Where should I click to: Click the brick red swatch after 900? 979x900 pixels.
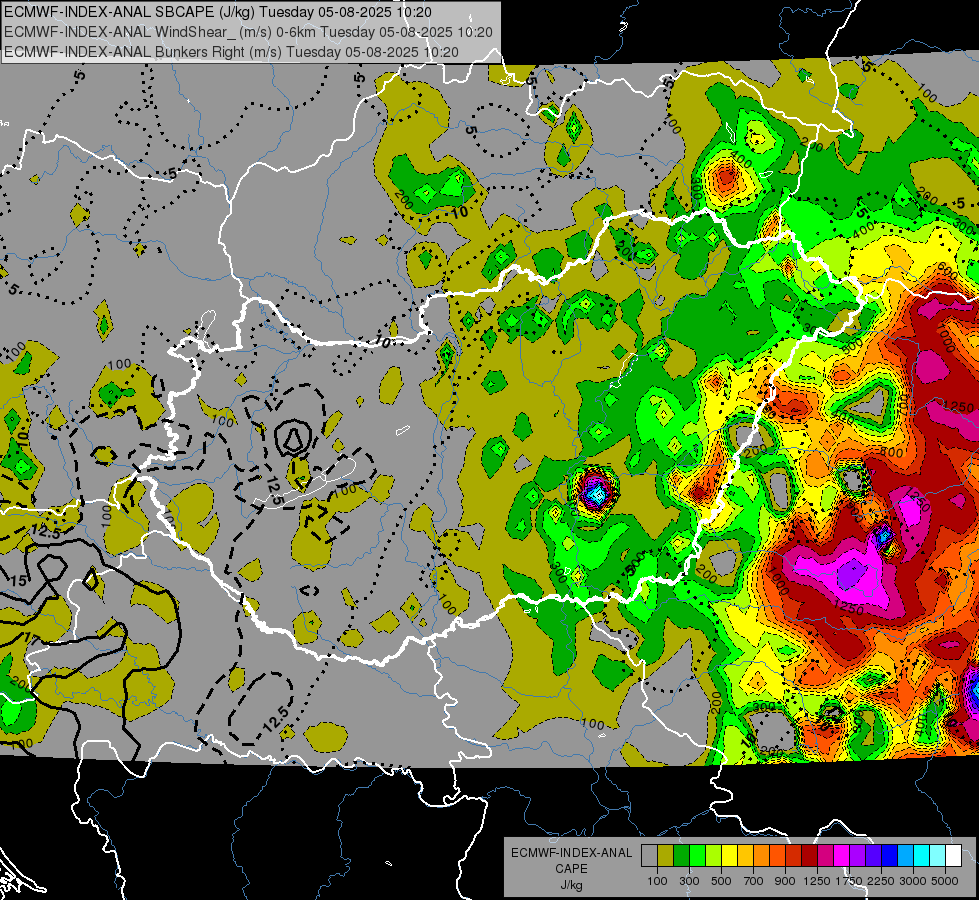pos(794,856)
